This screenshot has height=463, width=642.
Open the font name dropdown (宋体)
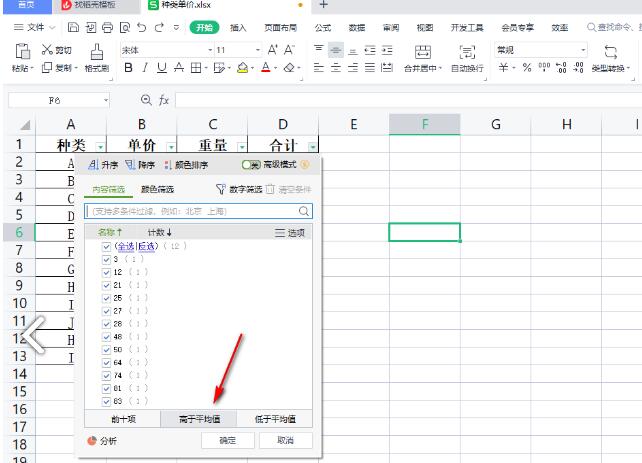pyautogui.click(x=210, y=50)
